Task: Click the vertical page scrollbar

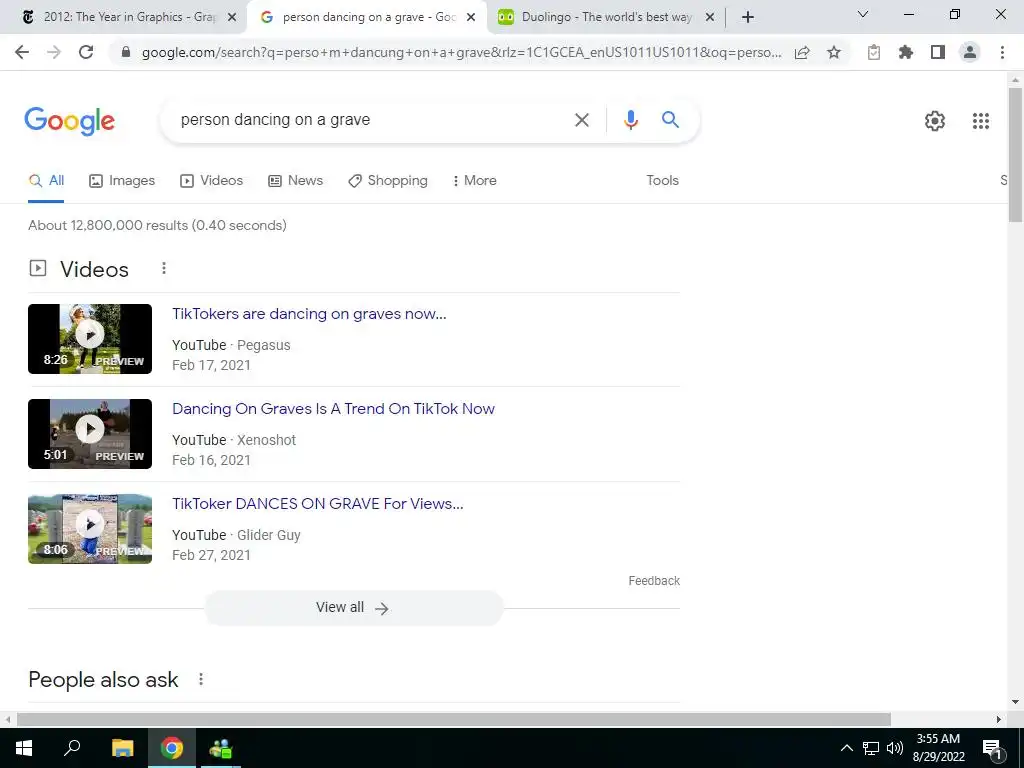Action: (1016, 154)
